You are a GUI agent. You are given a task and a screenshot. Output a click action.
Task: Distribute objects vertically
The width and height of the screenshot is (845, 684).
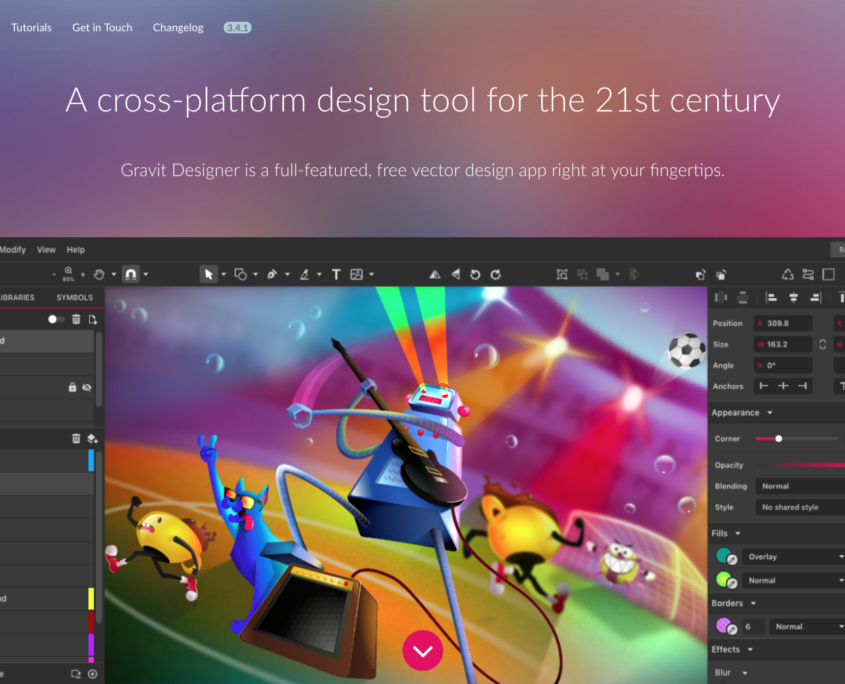point(743,298)
